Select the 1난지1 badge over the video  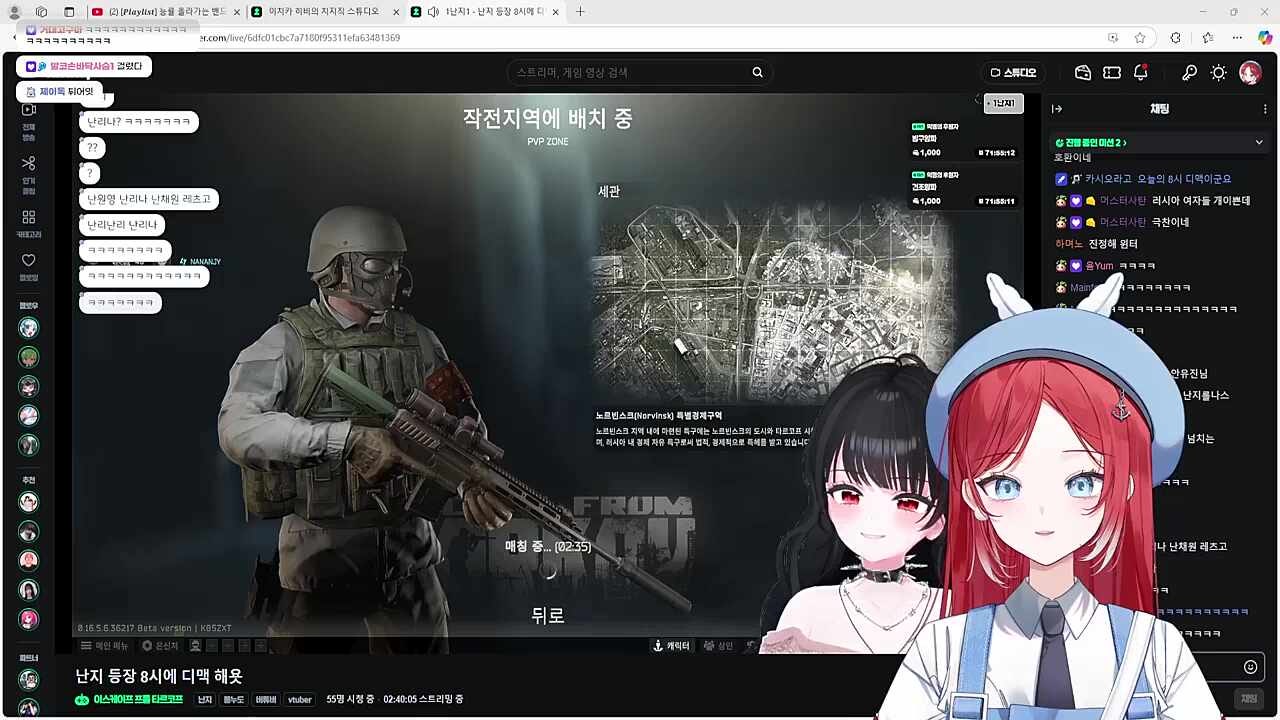1003,103
